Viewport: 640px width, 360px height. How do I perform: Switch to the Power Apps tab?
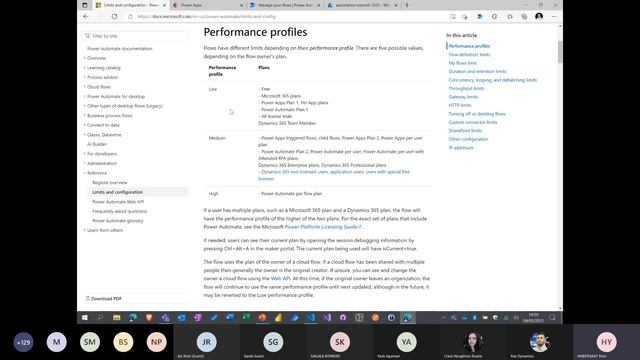[x=206, y=5]
